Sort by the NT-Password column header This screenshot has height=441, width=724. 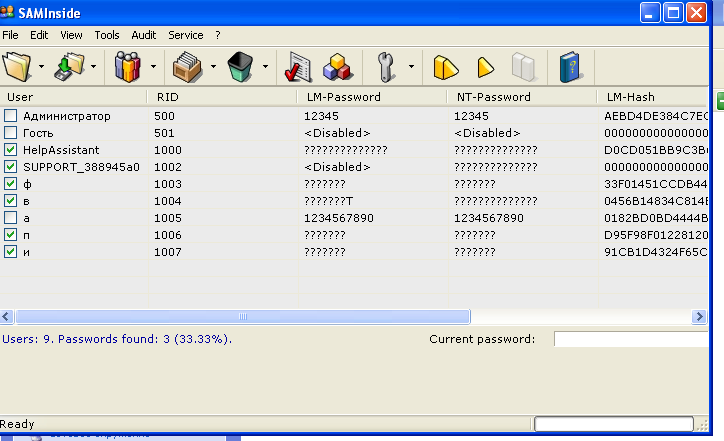pyautogui.click(x=522, y=97)
